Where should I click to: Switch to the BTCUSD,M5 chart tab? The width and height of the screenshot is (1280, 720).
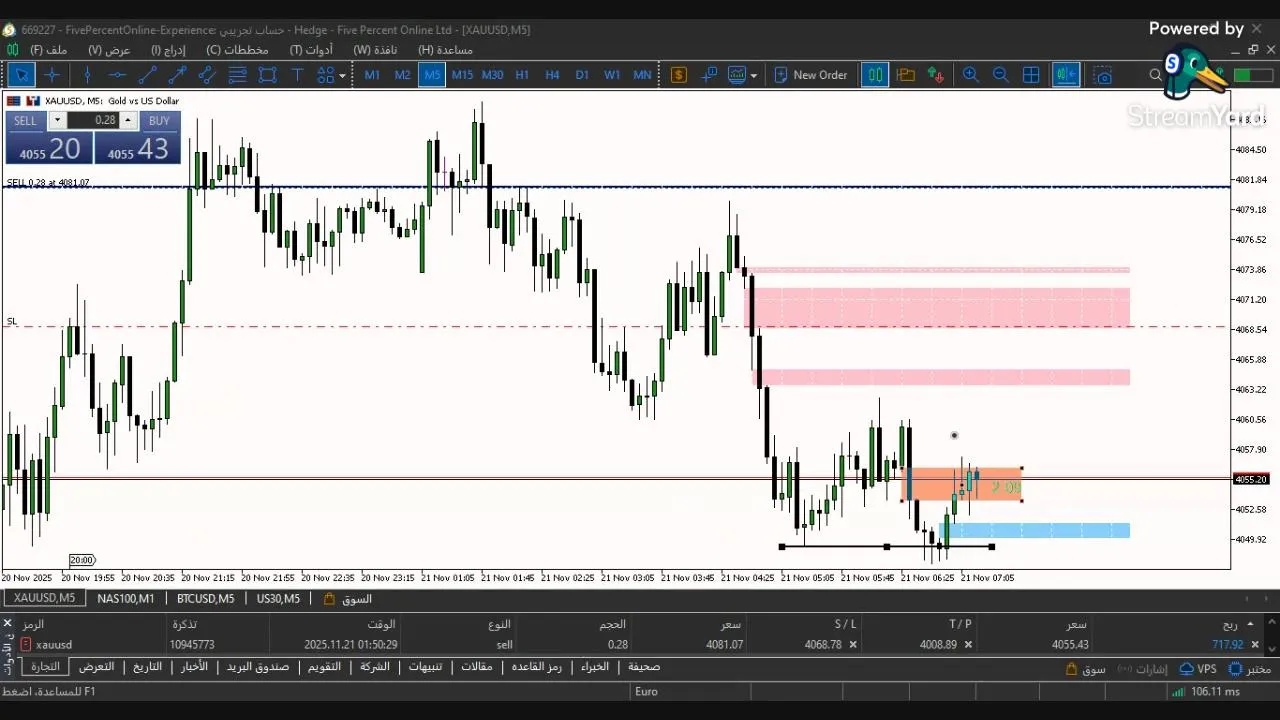(x=206, y=599)
